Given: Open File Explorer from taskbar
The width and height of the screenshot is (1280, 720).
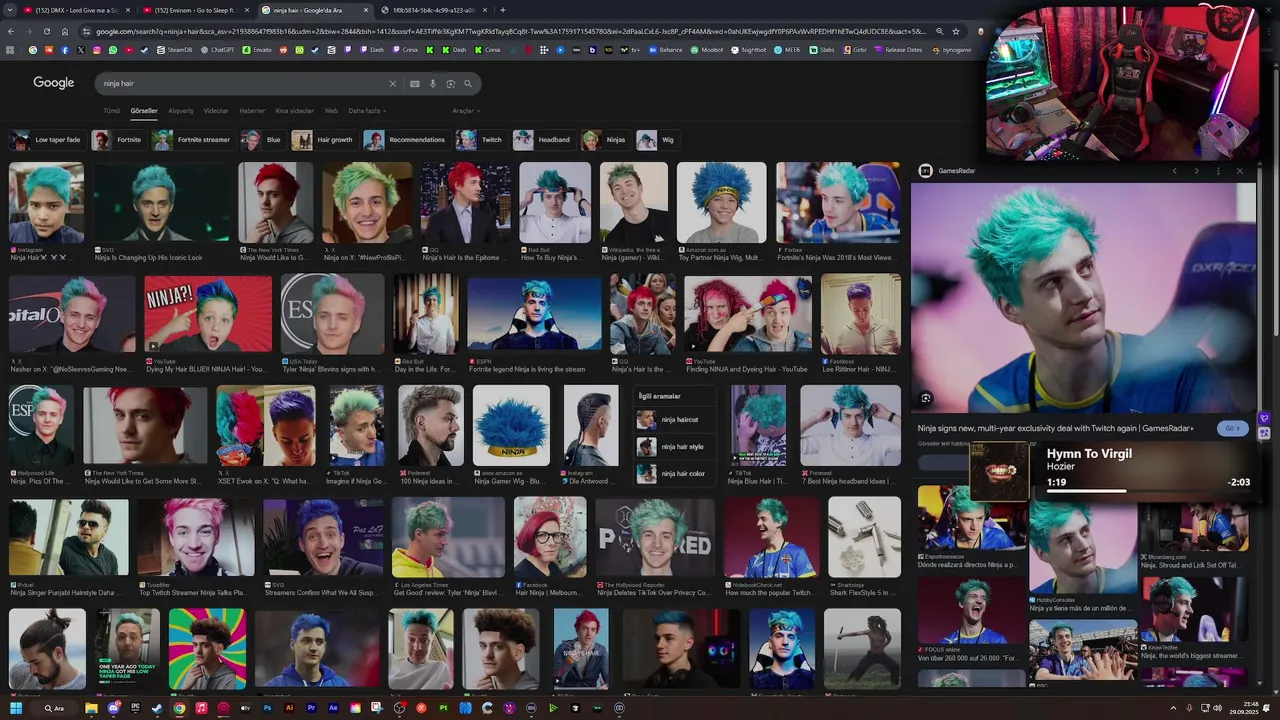Looking at the screenshot, I should (91, 708).
